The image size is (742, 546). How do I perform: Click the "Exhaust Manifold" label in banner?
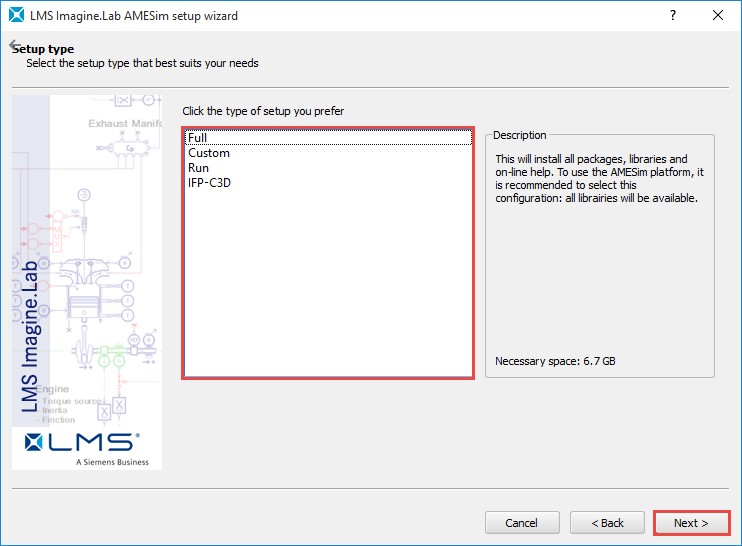tap(125, 124)
